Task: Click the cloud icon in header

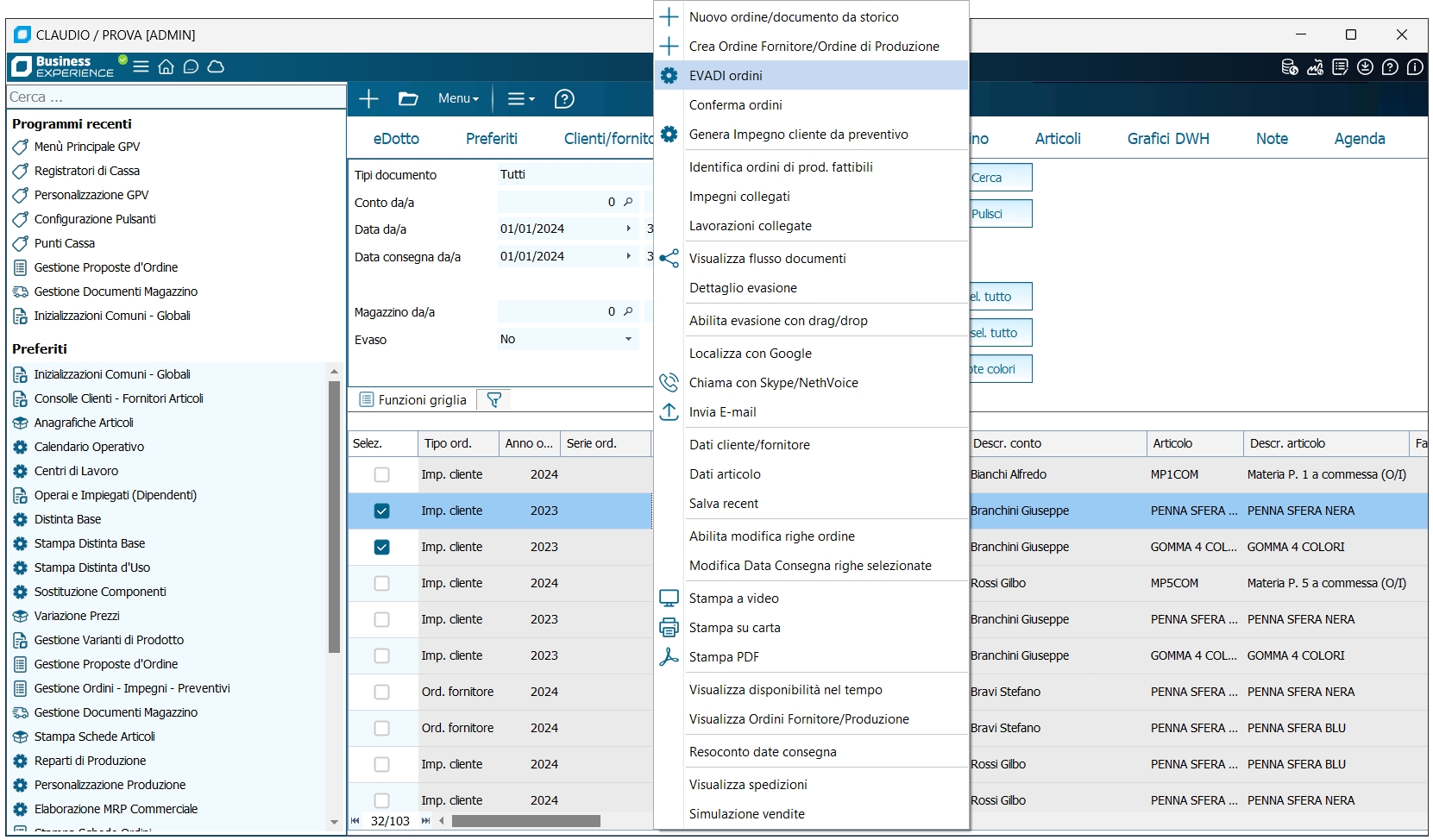Action: click(217, 66)
